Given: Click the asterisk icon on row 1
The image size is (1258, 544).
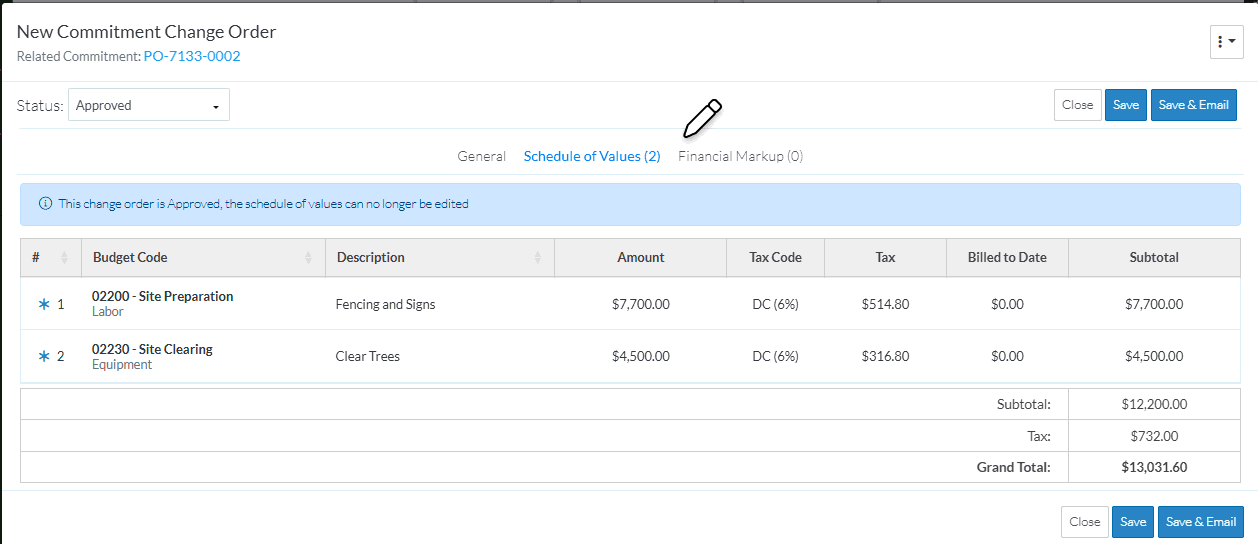Looking at the screenshot, I should point(43,304).
